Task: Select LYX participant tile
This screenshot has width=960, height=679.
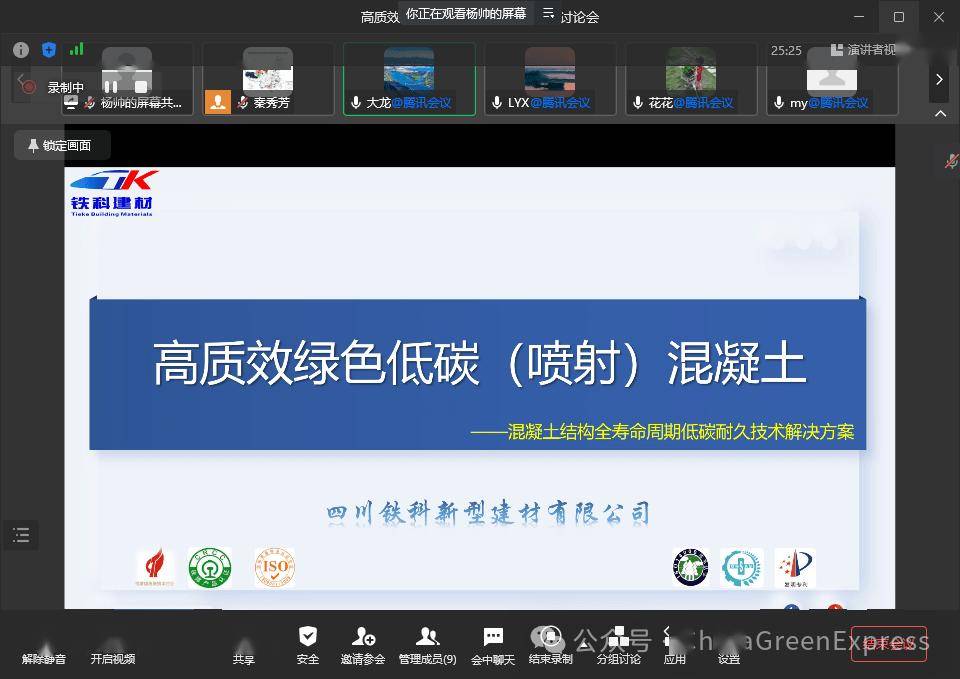Action: [x=550, y=79]
